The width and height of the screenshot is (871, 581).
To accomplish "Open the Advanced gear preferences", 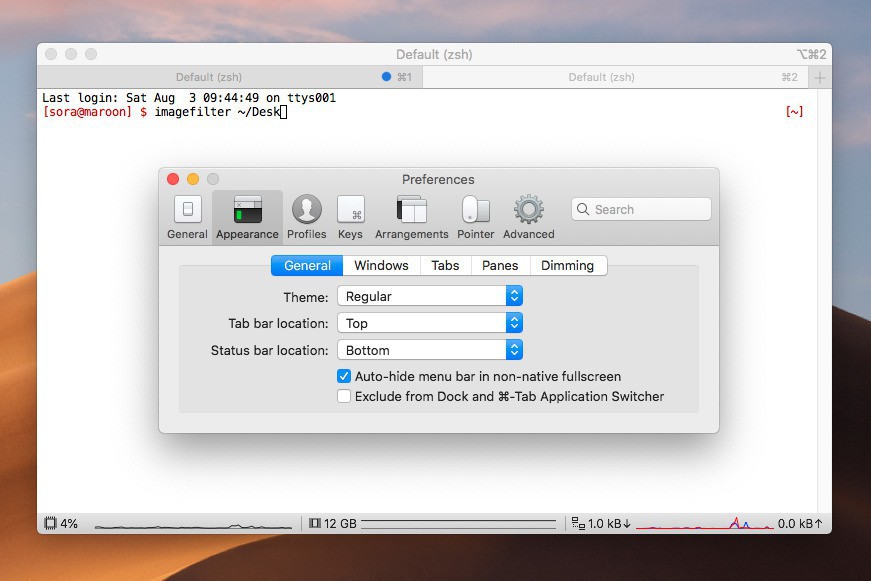I will coord(528,210).
